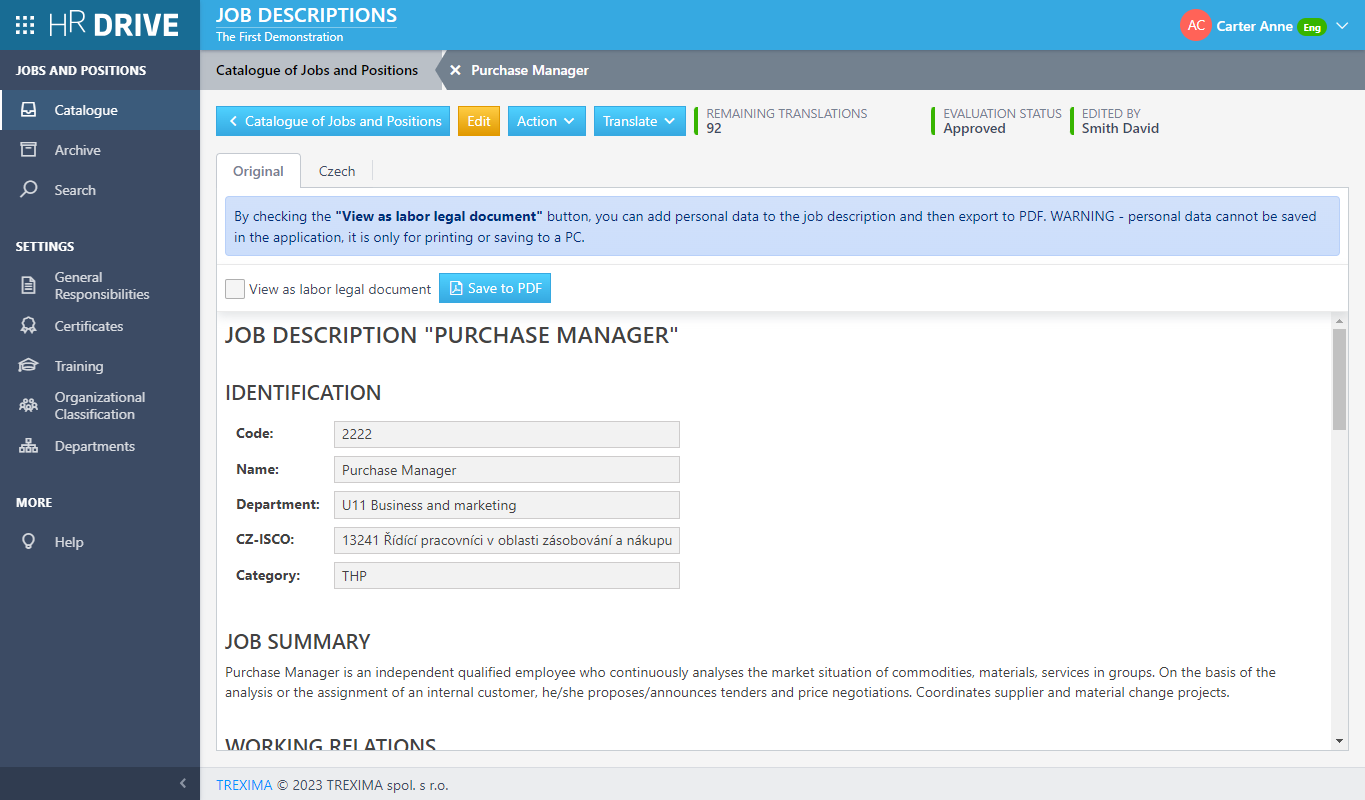Select the Original tab

258,171
